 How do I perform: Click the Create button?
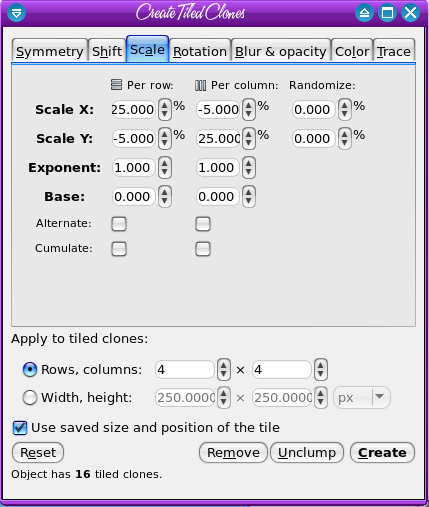[x=382, y=453]
